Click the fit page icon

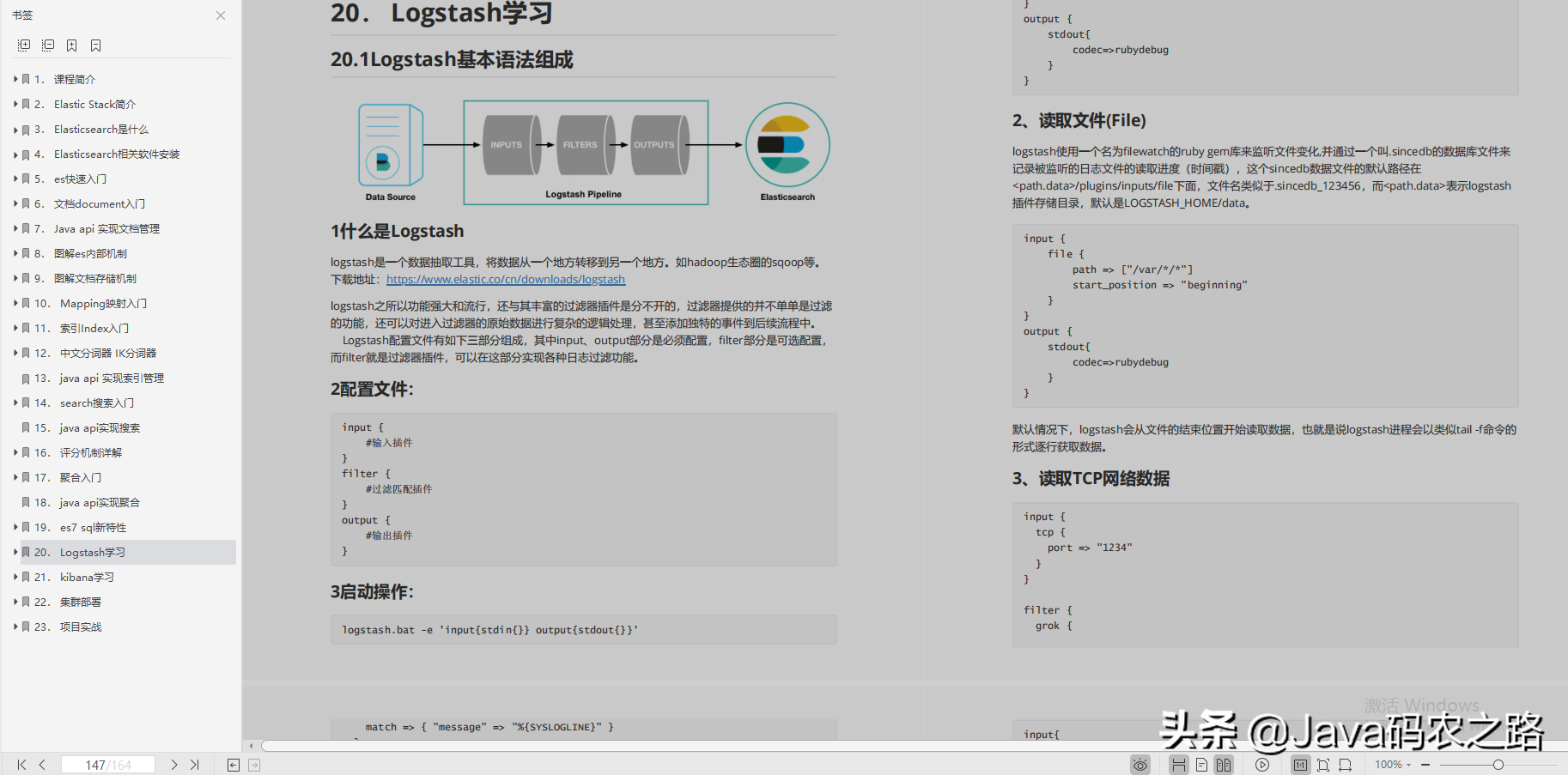click(x=1323, y=765)
